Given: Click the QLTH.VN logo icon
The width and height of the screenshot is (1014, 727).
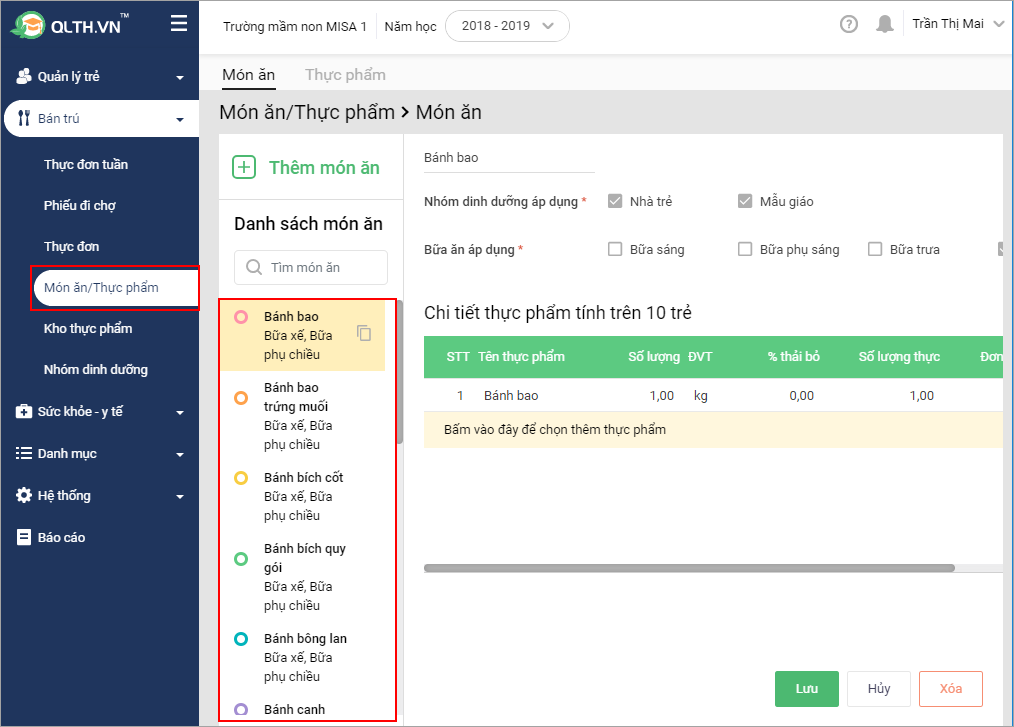Looking at the screenshot, I should 28,26.
